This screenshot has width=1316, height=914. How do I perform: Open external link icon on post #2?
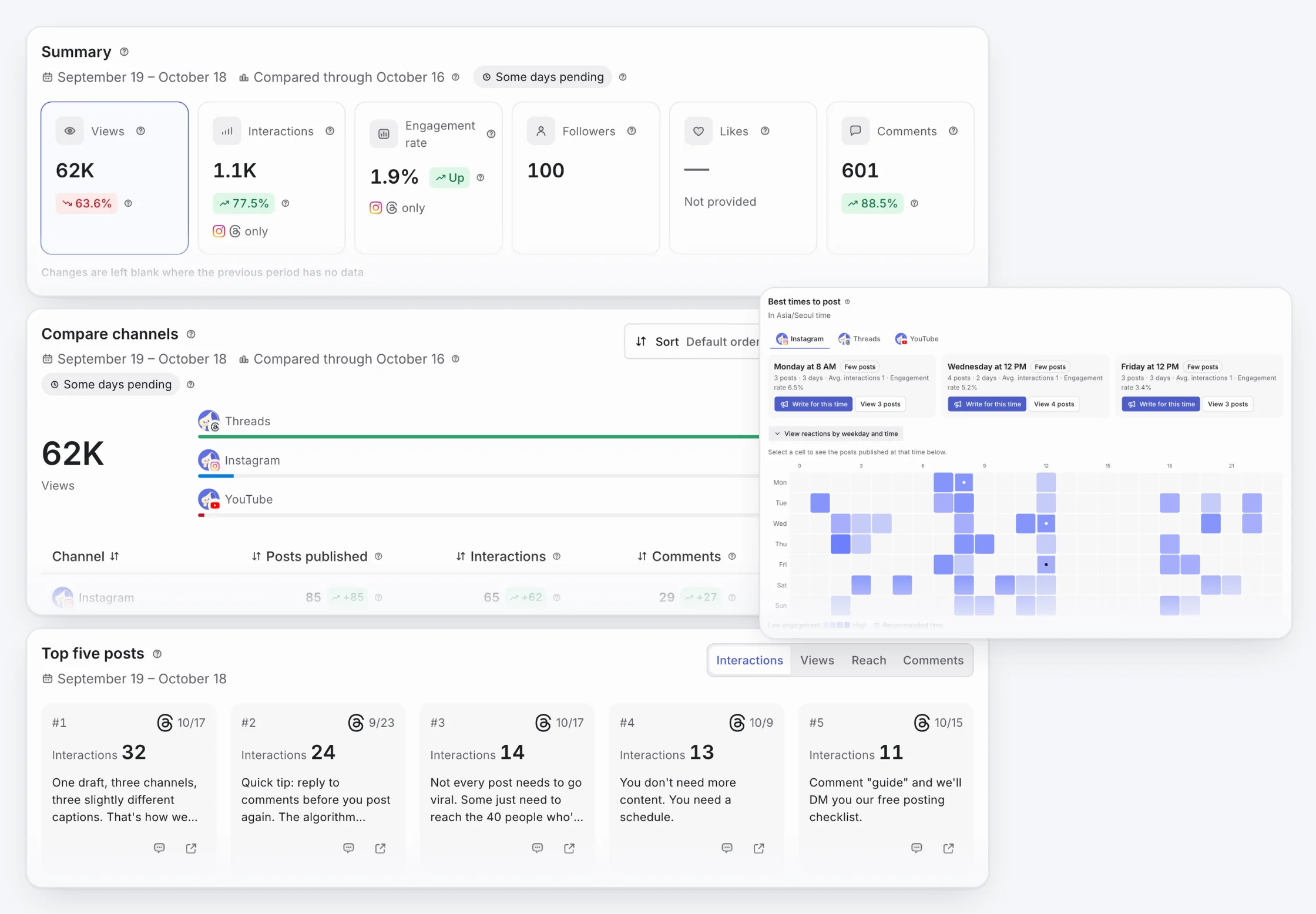[x=380, y=848]
